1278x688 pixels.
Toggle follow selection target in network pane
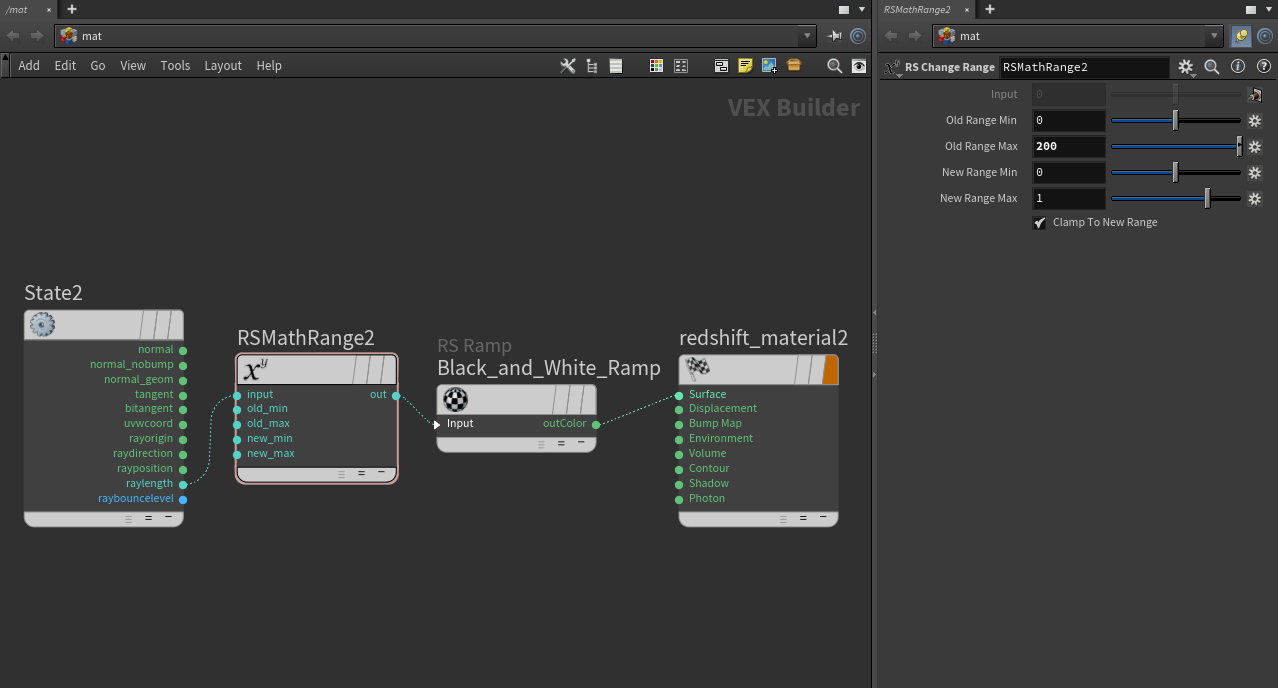click(x=858, y=36)
